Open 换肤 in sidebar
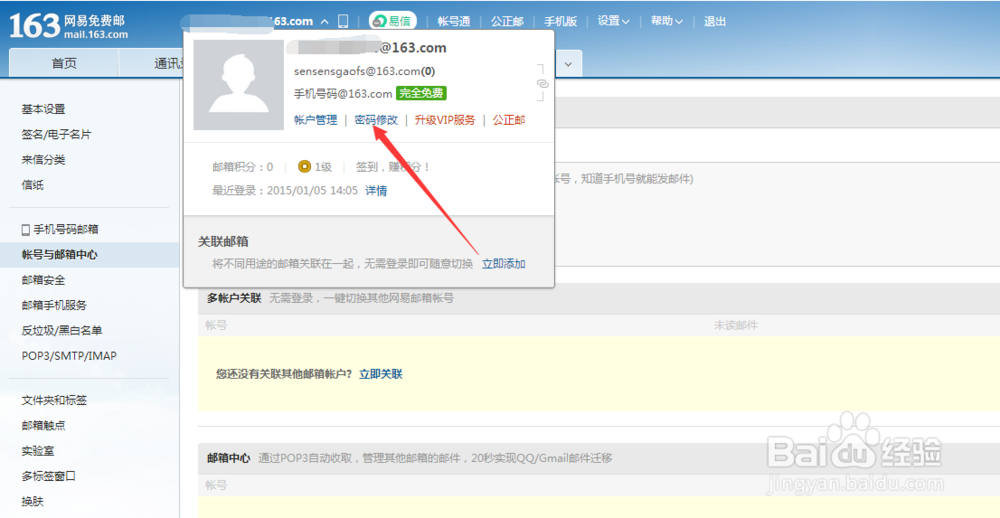 (x=33, y=501)
